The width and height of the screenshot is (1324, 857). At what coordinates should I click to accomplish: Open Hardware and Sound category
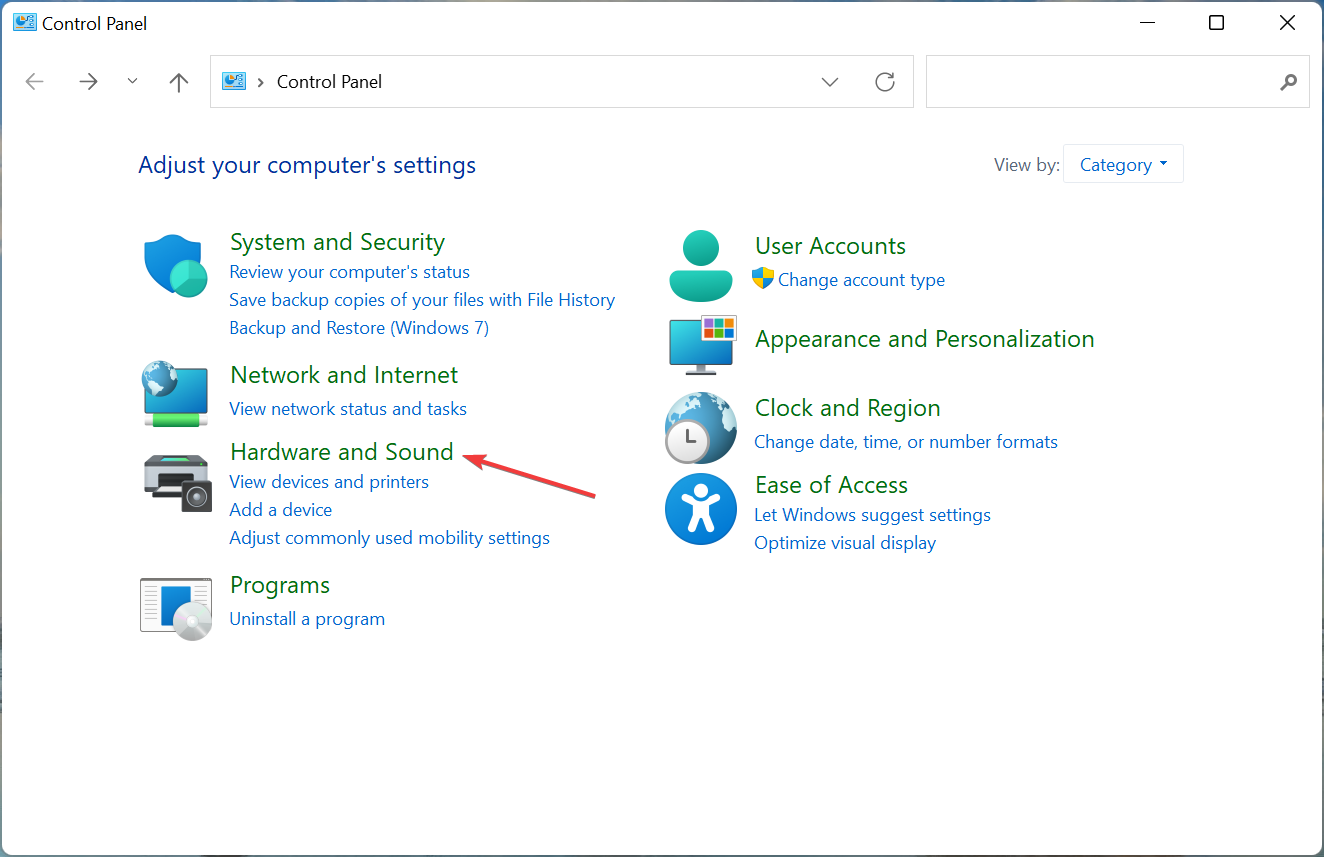[x=342, y=452]
